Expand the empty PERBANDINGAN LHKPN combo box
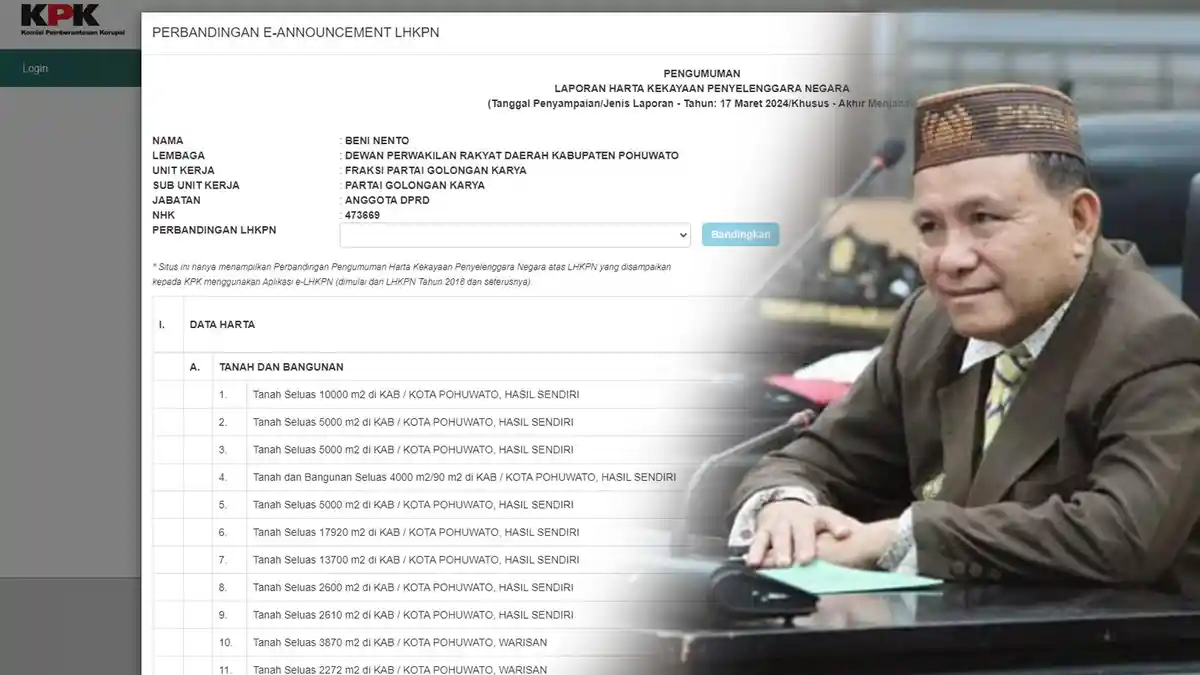 point(515,234)
